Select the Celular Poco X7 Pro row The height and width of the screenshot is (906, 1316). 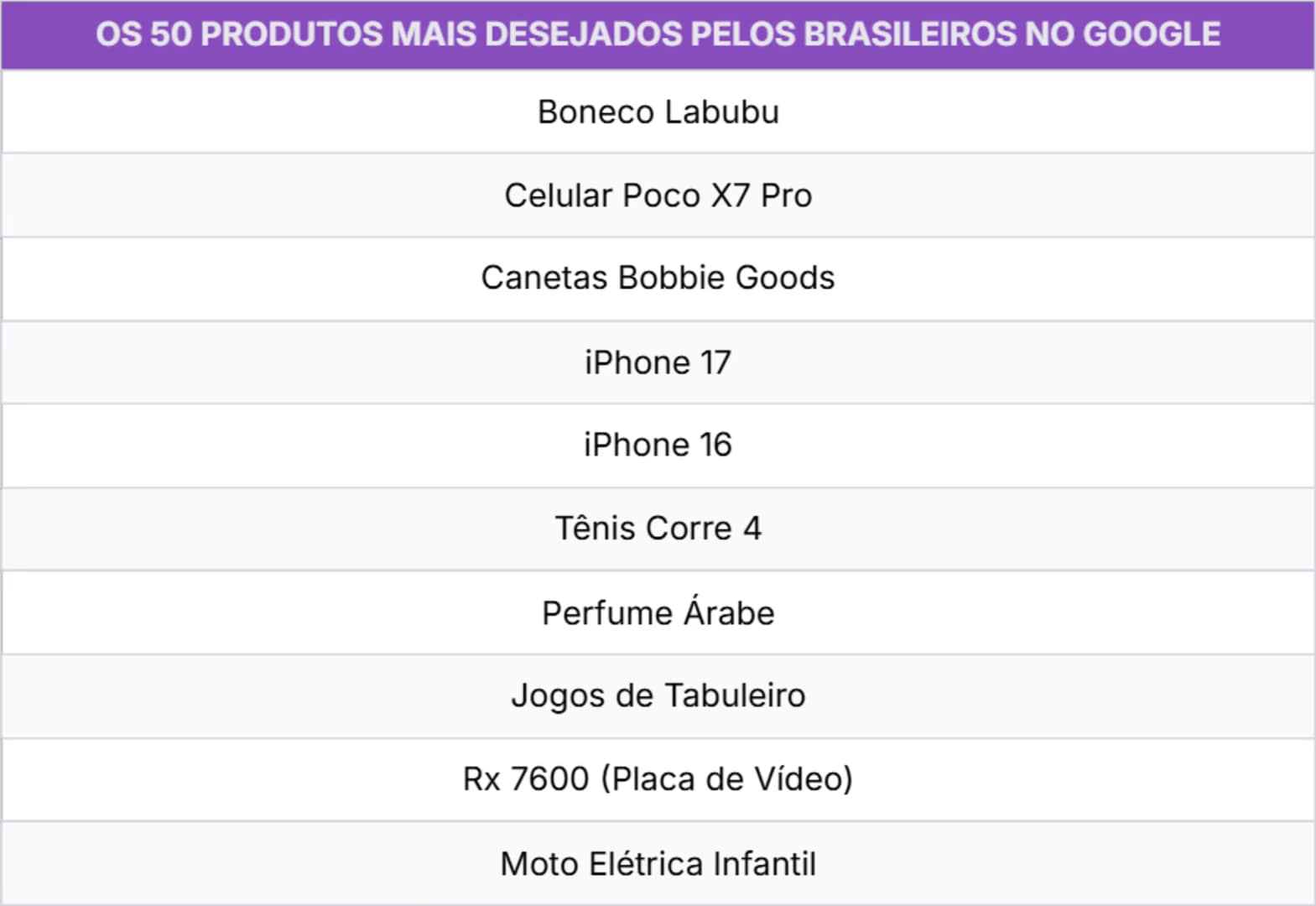(x=658, y=195)
